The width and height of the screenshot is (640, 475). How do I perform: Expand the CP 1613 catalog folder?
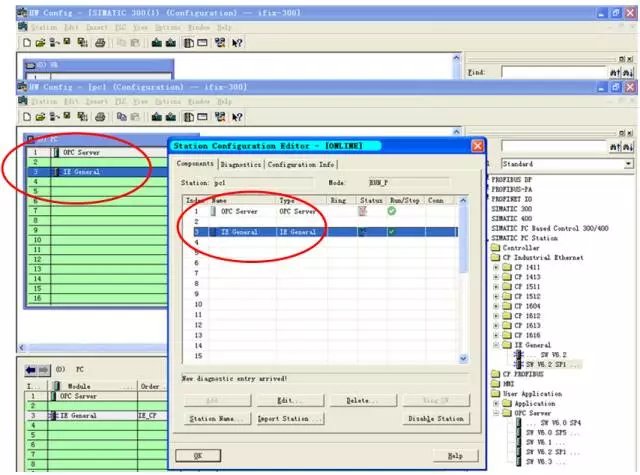496,325
